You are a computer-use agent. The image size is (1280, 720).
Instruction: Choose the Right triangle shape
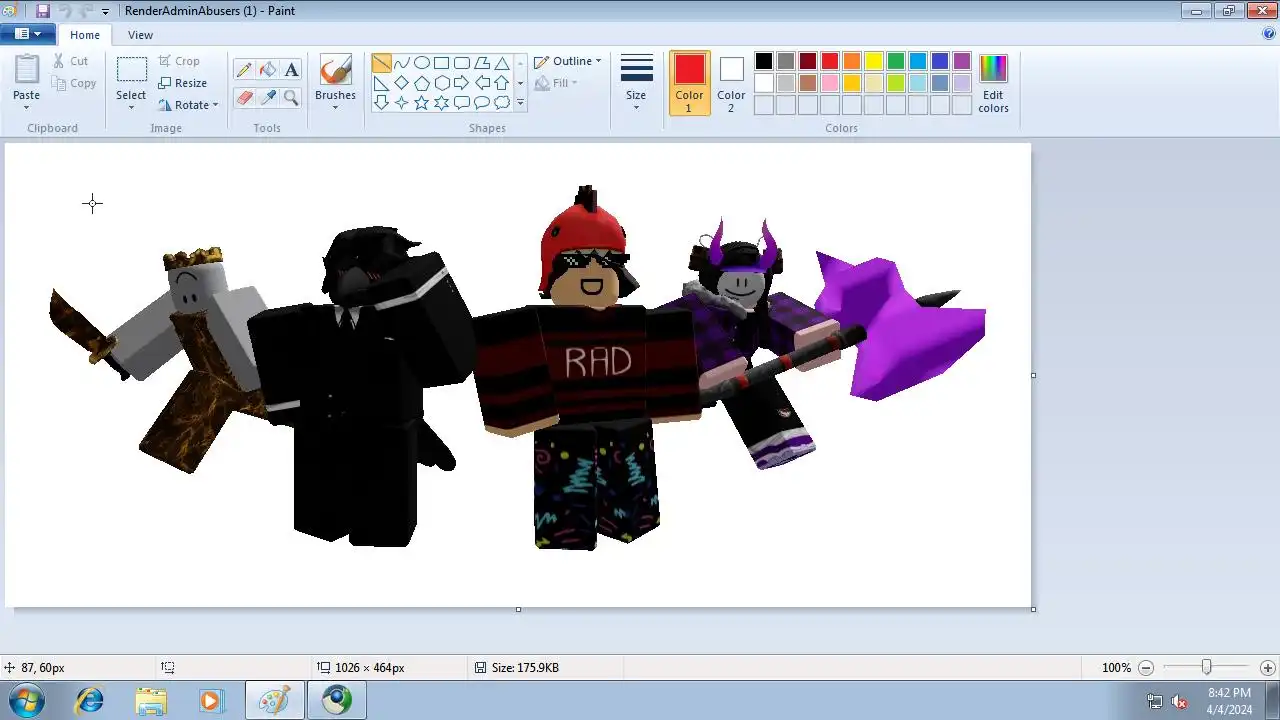381,83
